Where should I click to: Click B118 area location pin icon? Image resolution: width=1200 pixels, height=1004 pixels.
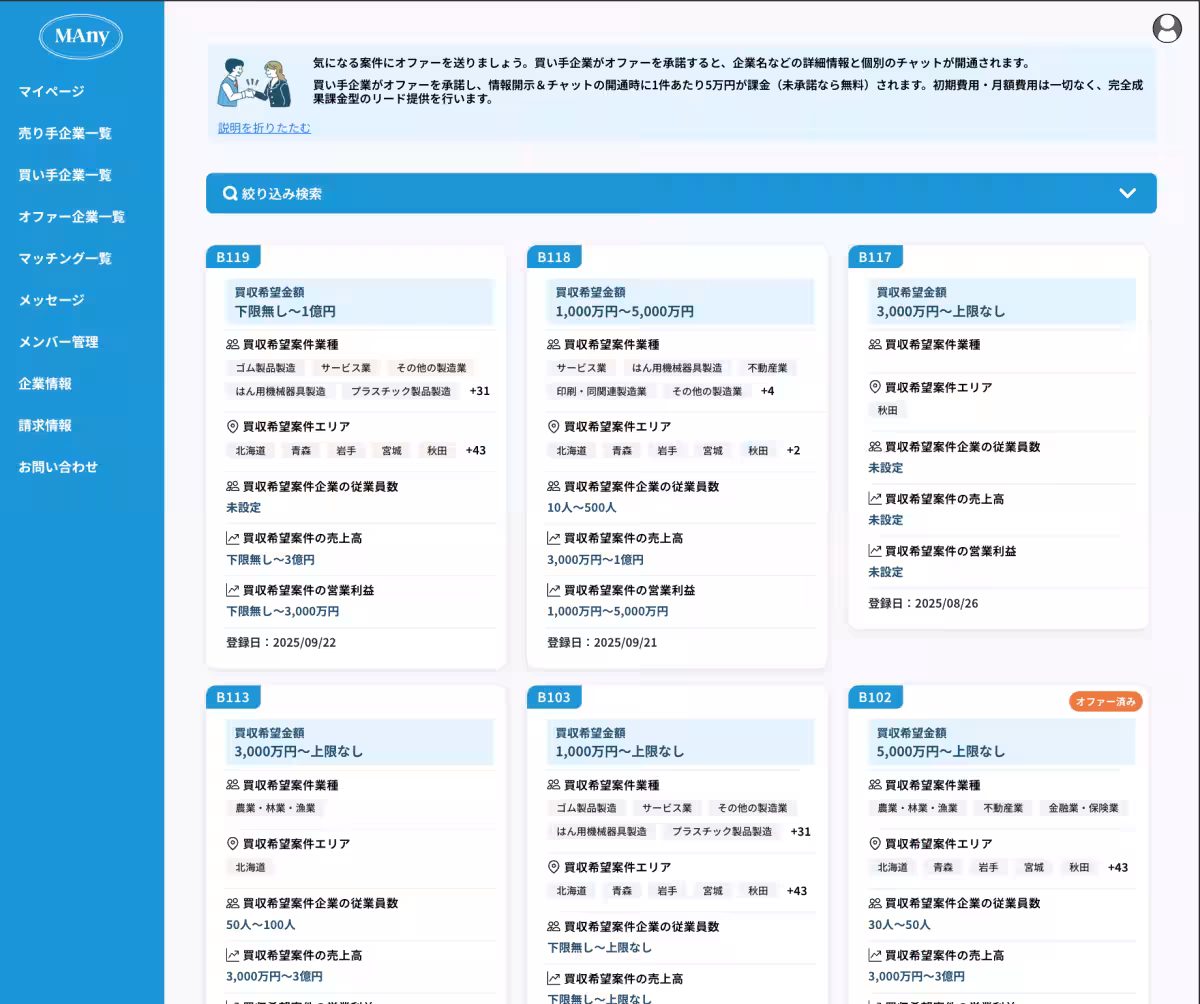pyautogui.click(x=553, y=427)
